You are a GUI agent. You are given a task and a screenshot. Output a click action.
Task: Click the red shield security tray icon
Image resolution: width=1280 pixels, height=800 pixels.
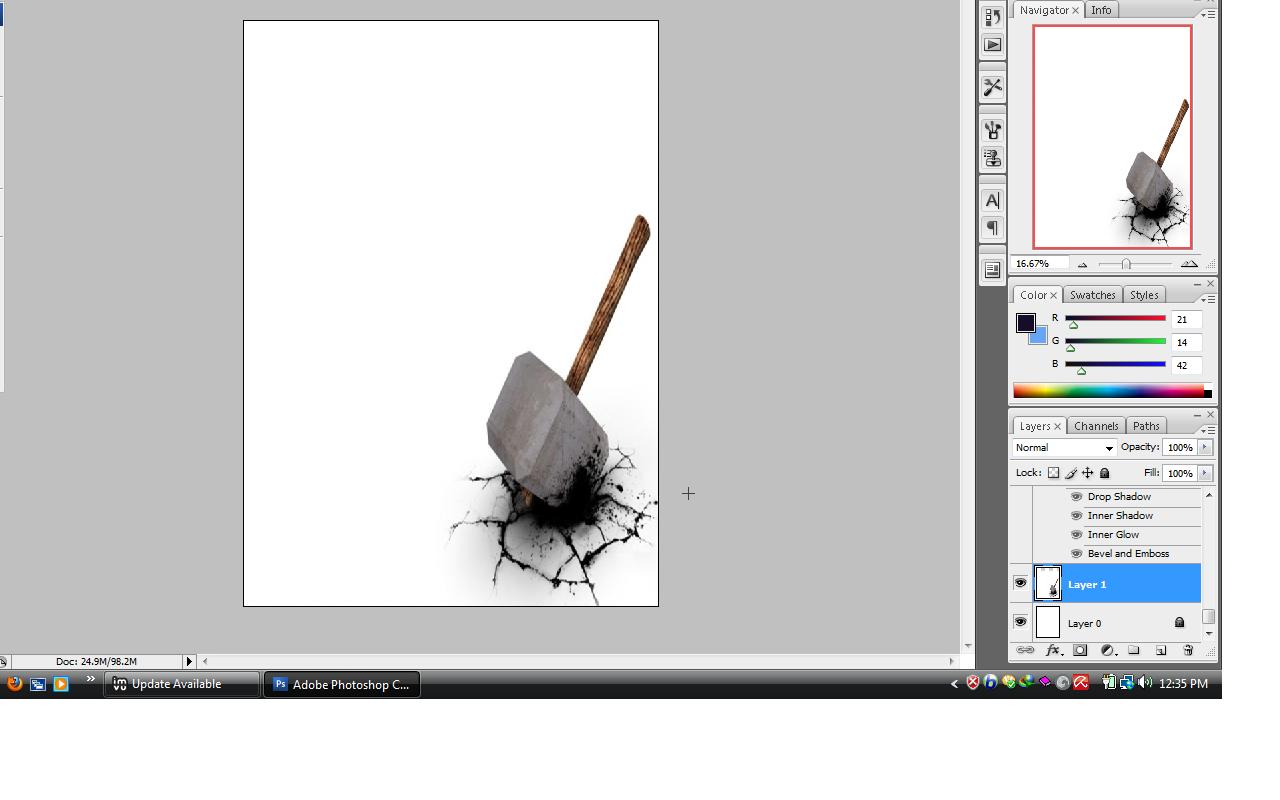click(x=972, y=683)
